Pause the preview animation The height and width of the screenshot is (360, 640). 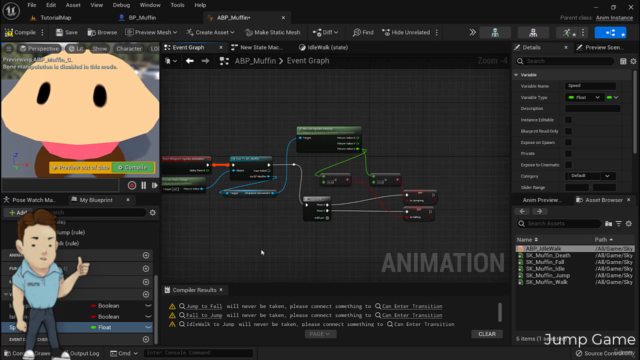[144, 185]
